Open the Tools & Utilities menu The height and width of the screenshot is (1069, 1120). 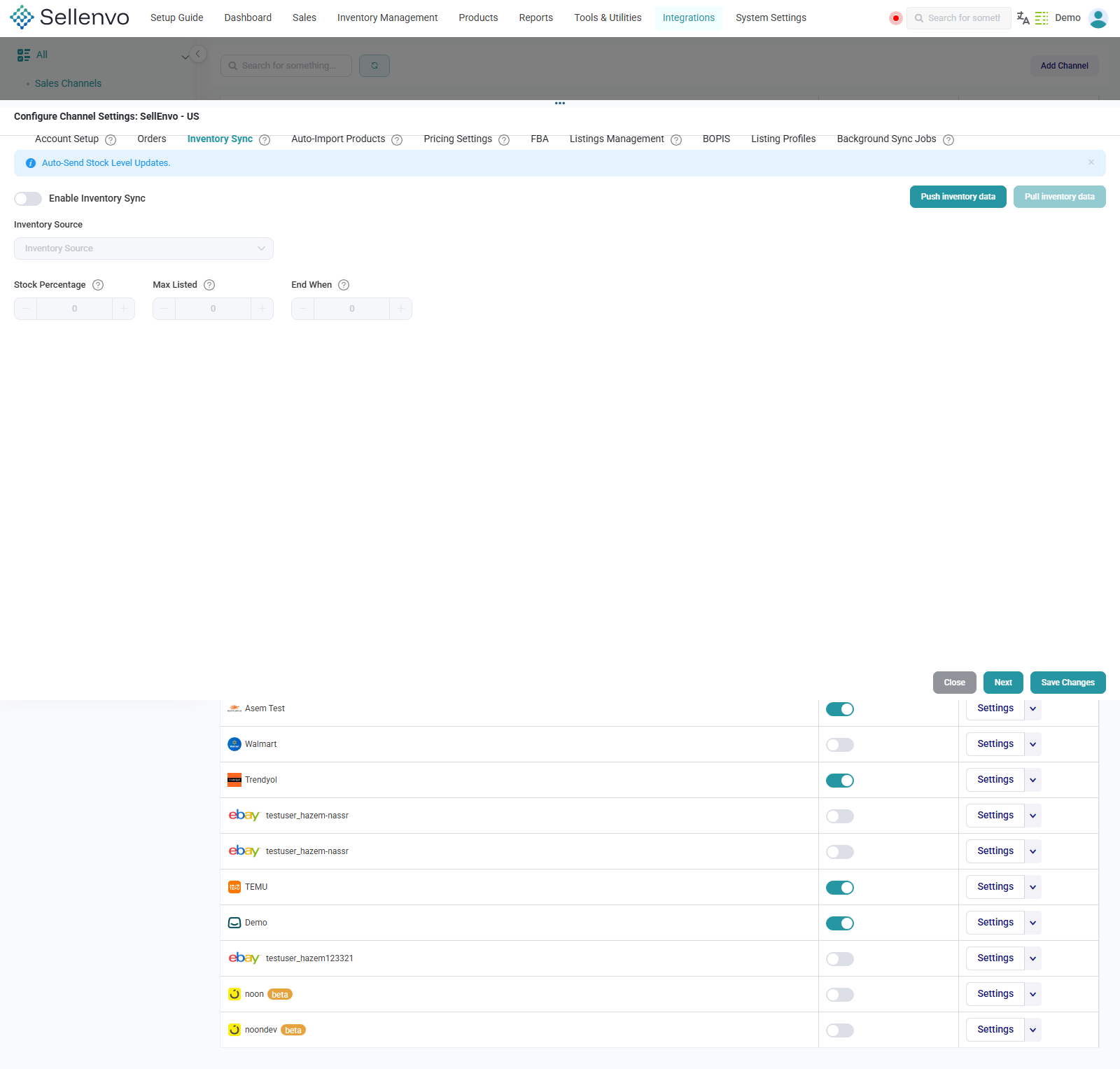(x=608, y=18)
